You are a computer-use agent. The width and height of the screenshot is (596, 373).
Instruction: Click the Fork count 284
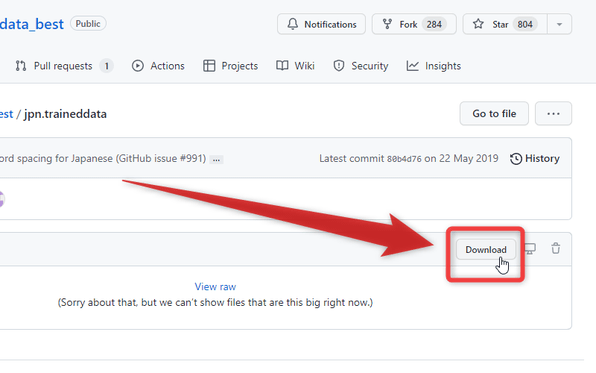pos(434,24)
